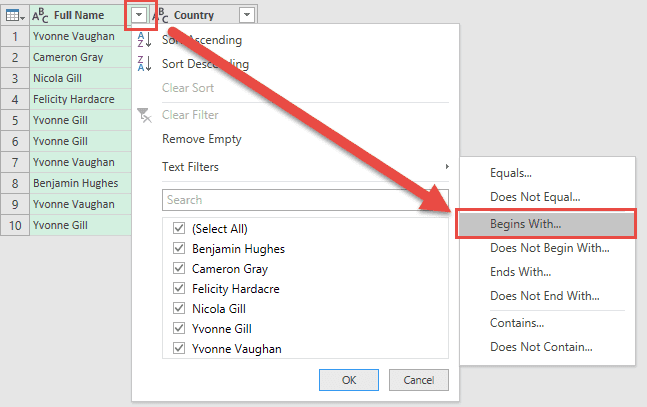Click cell 'Nicola Gill' in row 3
This screenshot has width=647, height=407.
(x=80, y=78)
